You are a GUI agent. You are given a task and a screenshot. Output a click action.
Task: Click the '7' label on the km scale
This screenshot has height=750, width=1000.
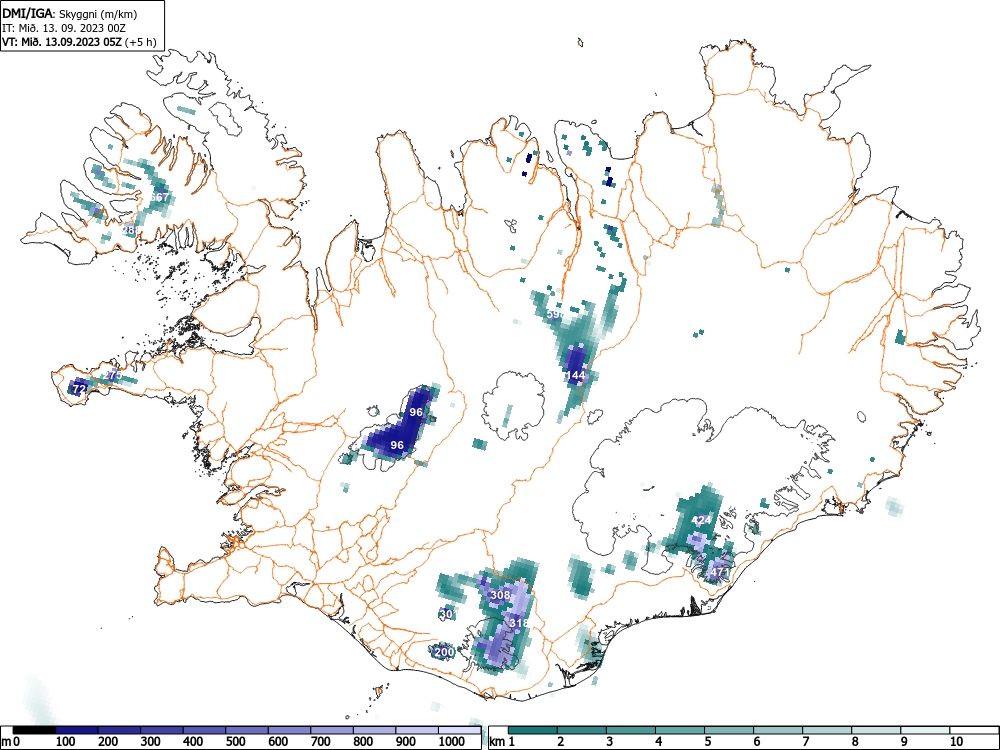pos(805,742)
